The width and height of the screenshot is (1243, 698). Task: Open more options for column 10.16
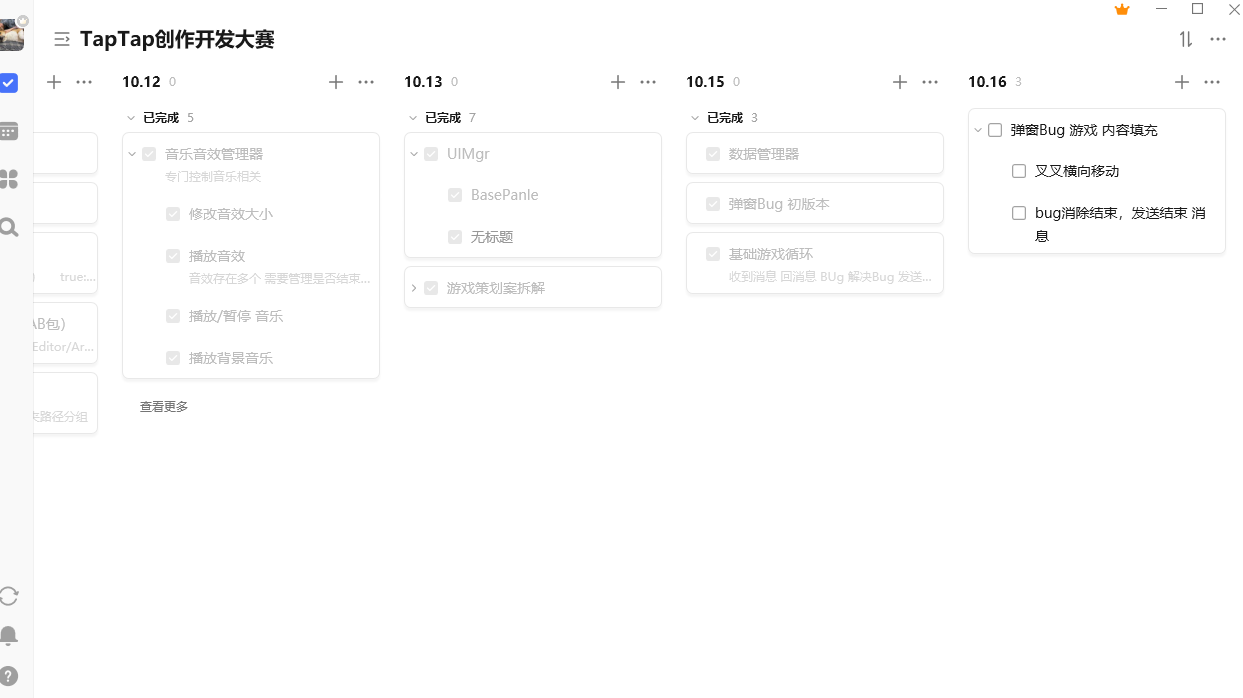pos(1212,82)
